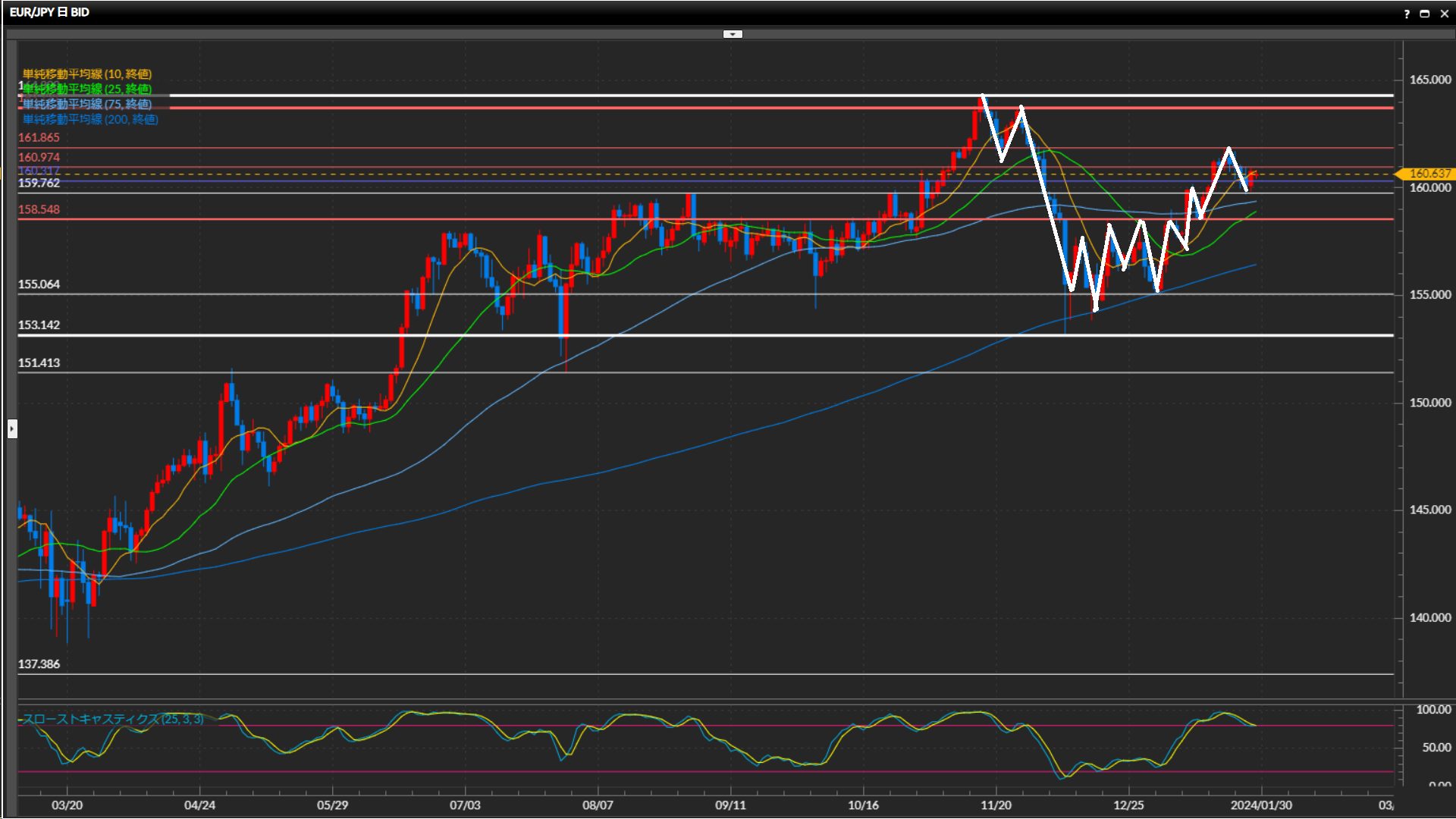Select the 25-period green moving average label
Screen dimensions: 1456x819
click(x=86, y=89)
